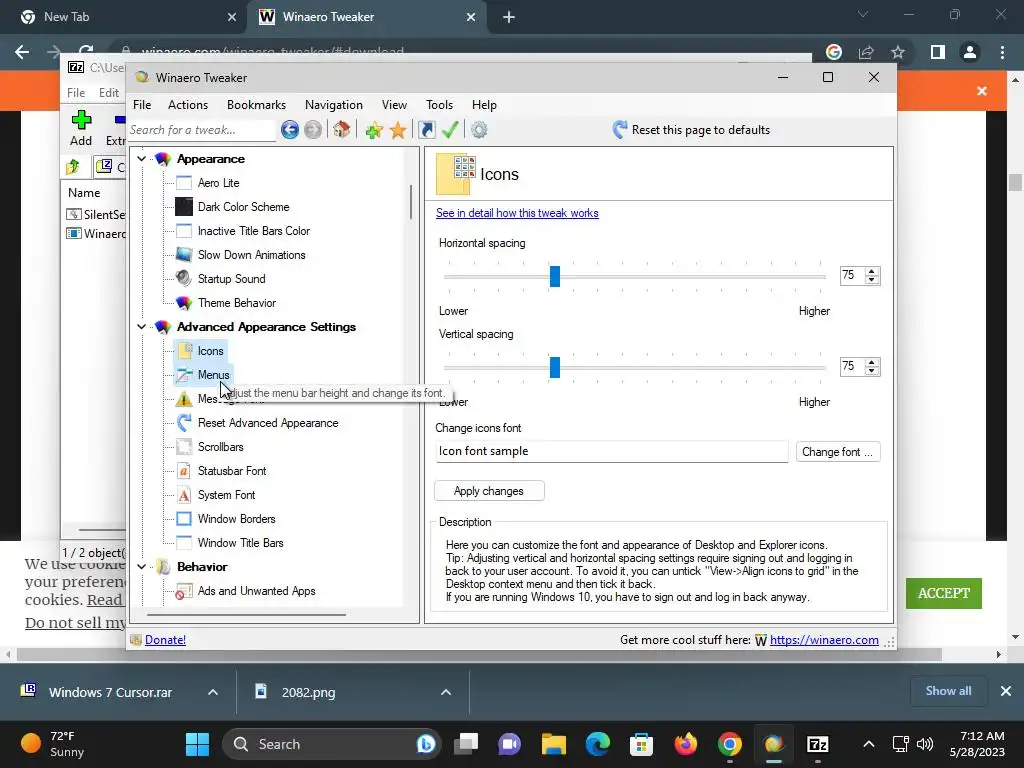Click the Vertical spacing value stepper
This screenshot has width=1024, height=768.
(x=872, y=366)
